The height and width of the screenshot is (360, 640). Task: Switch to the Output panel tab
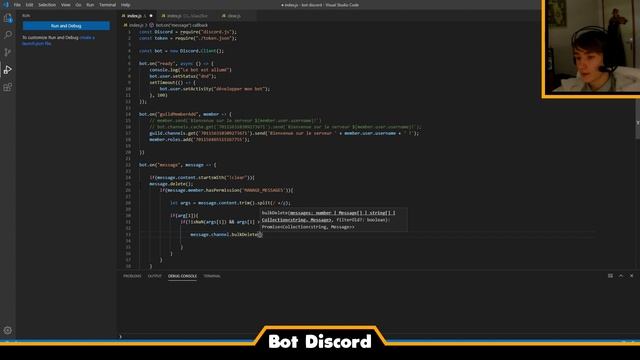point(155,276)
